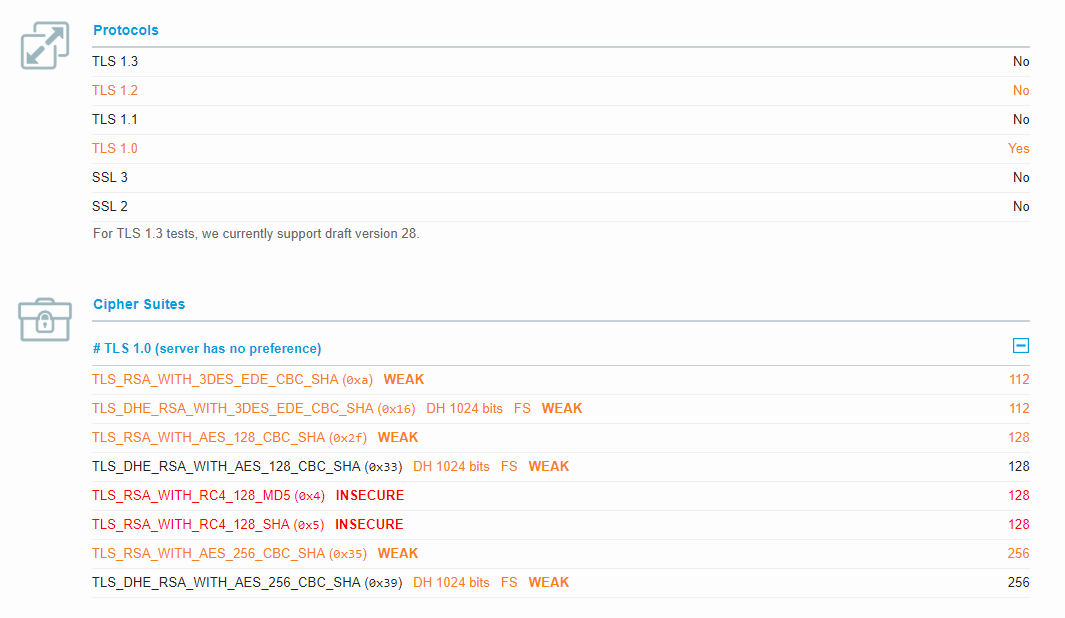Click TLS_DHE_RSA_WITH_AES_128_CBC_SHA (0x33) cipher name
The width and height of the screenshot is (1065, 618).
click(x=247, y=467)
